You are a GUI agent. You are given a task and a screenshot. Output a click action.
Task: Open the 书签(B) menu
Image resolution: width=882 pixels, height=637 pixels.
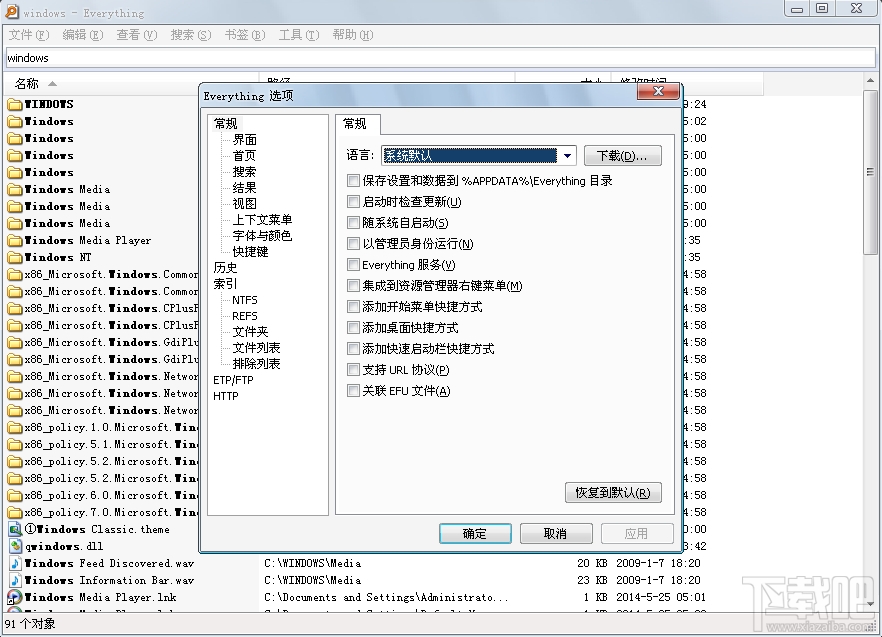coord(245,35)
